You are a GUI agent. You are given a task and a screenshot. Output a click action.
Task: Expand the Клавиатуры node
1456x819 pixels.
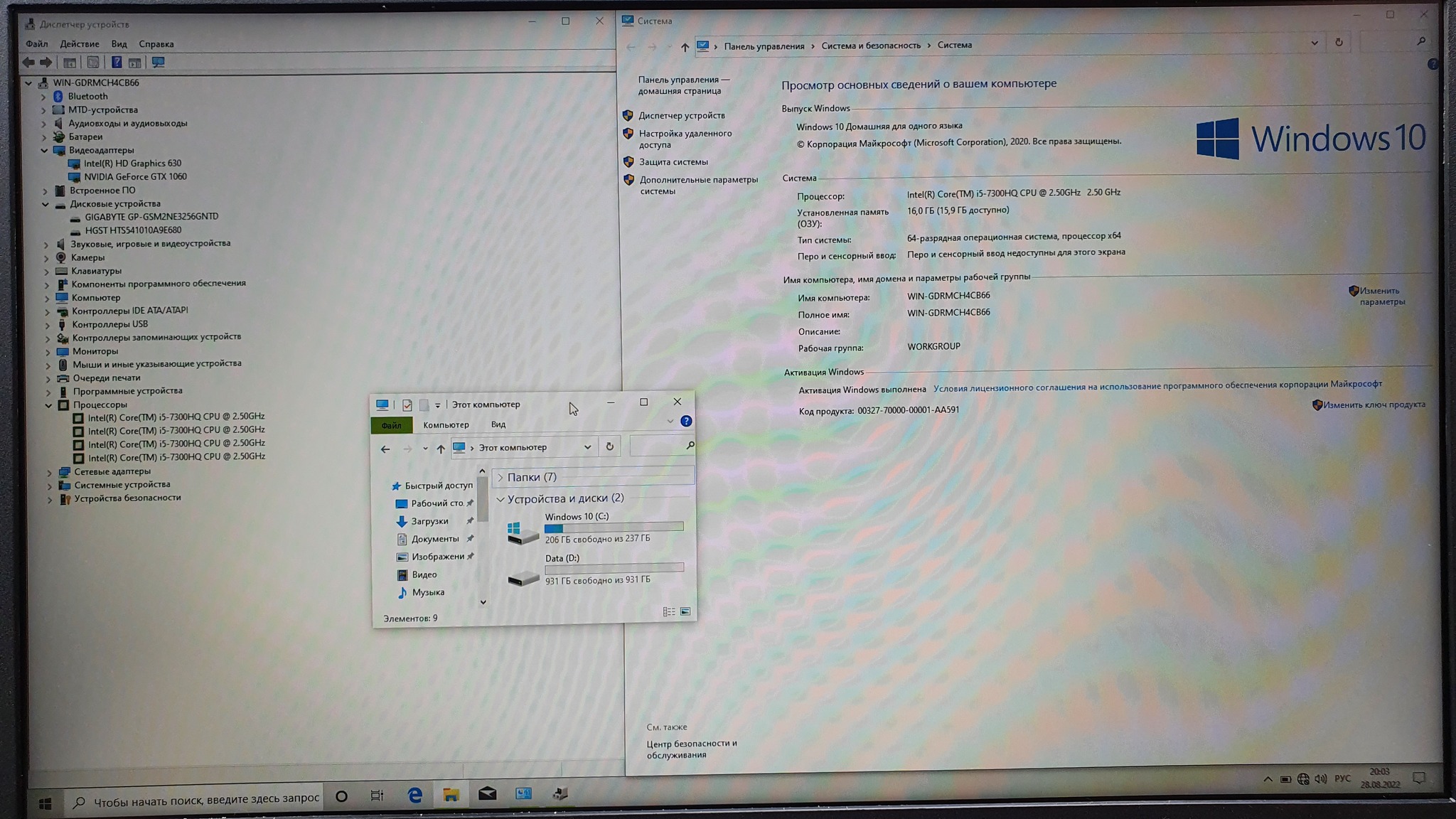[x=47, y=272]
